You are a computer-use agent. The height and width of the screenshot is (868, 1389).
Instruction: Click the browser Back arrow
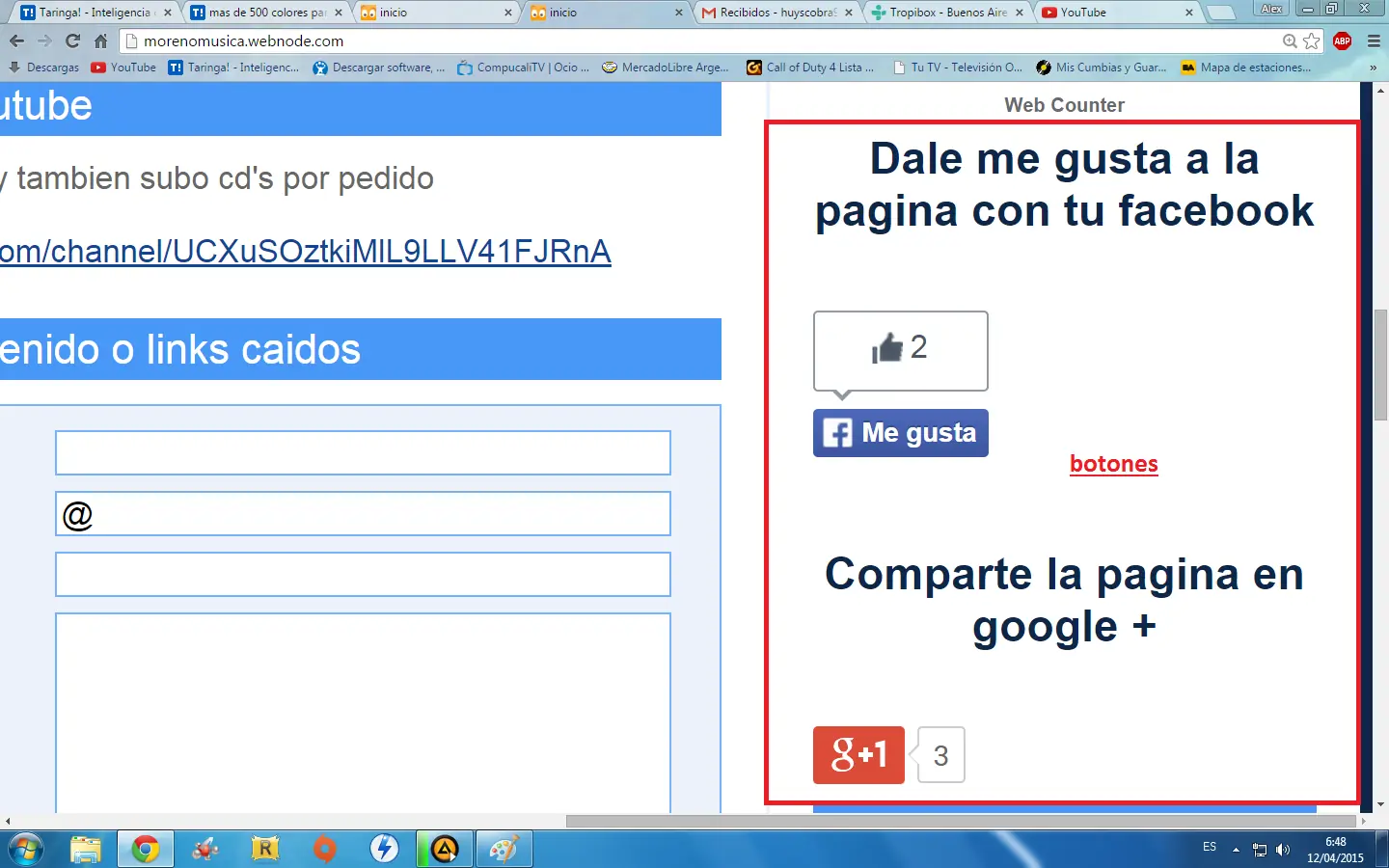coord(16,41)
